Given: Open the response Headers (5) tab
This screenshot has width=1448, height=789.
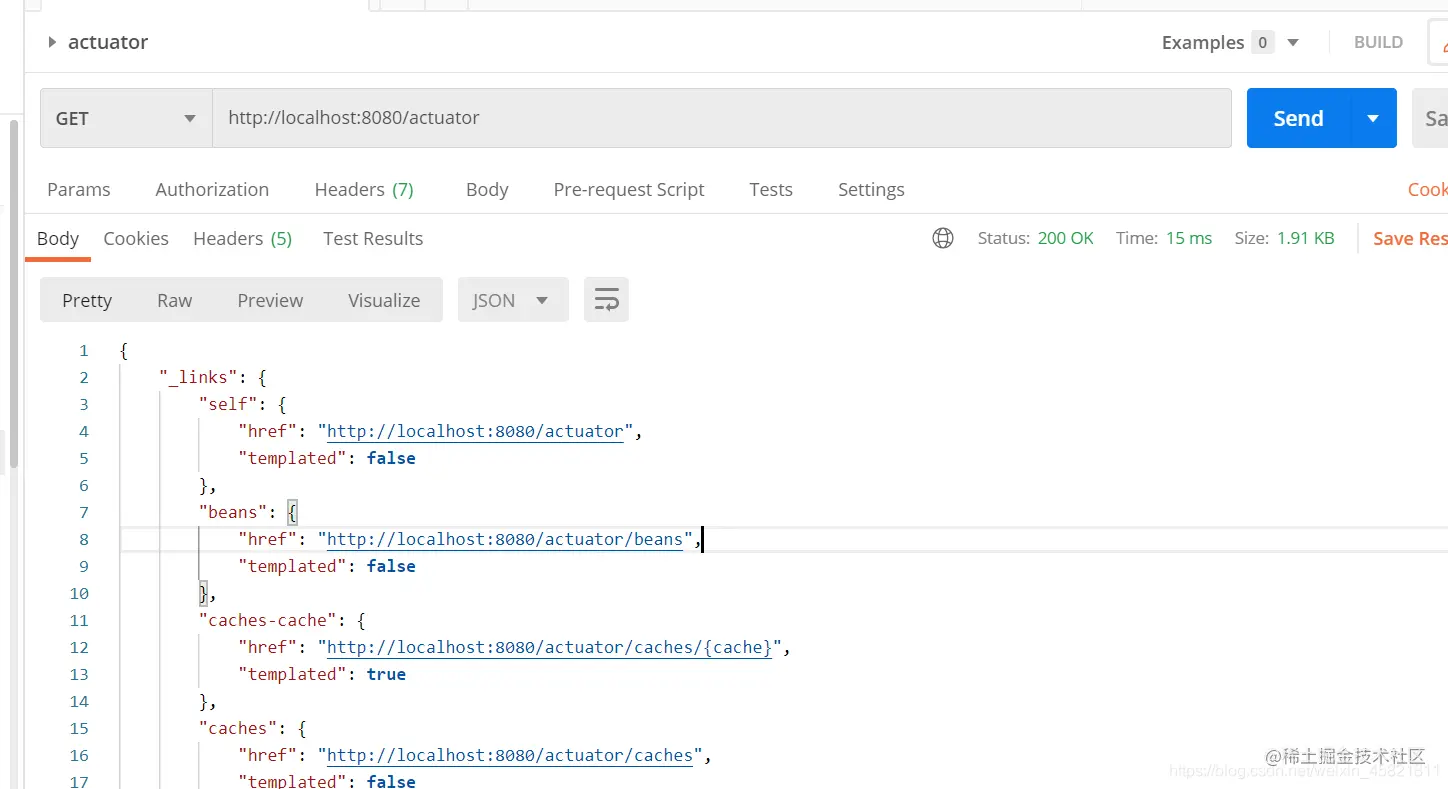Looking at the screenshot, I should (242, 238).
